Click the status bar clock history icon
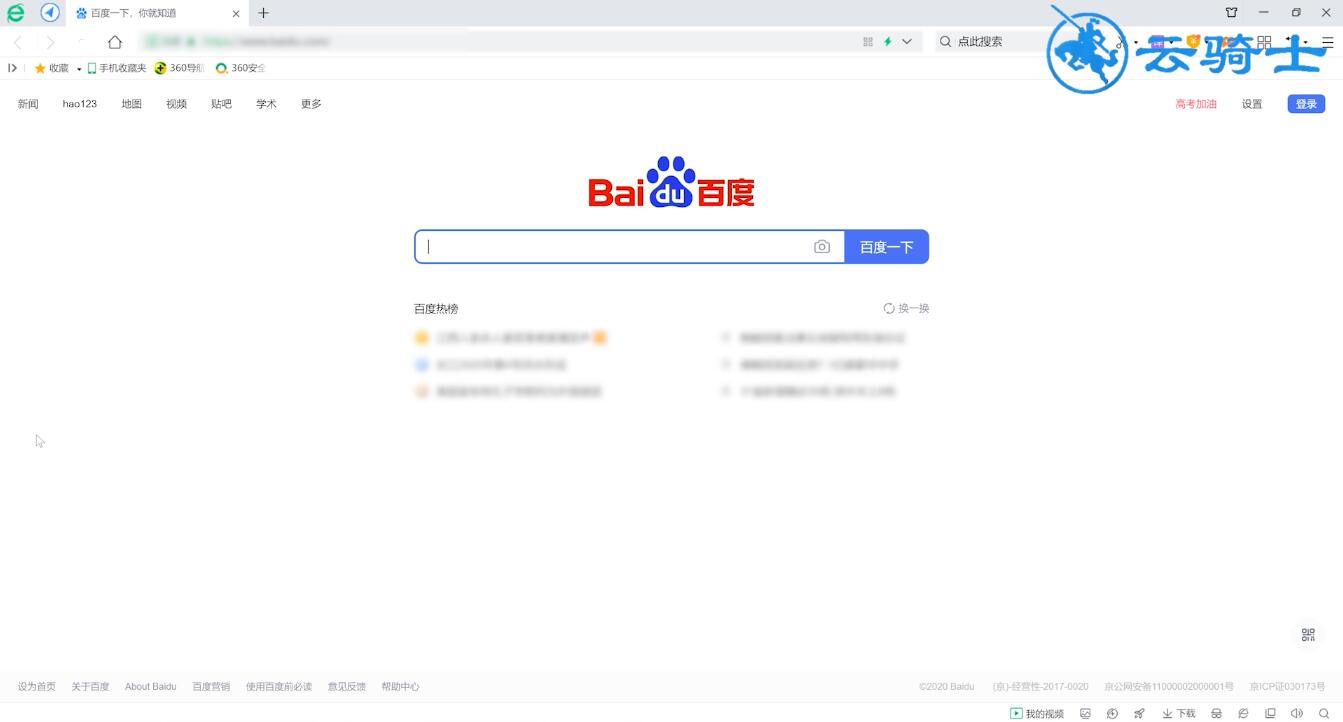 1112,713
